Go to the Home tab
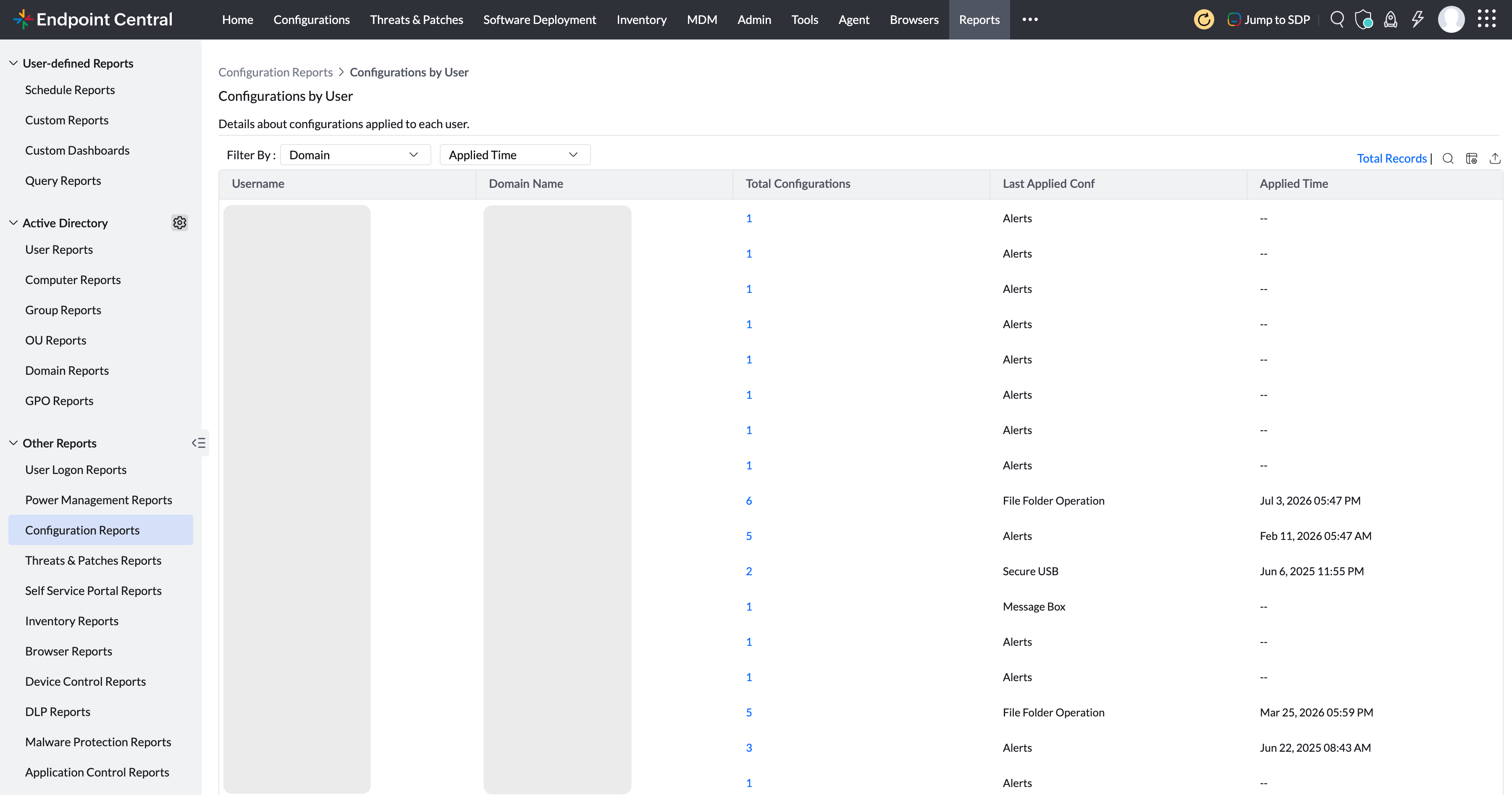Image resolution: width=1512 pixels, height=795 pixels. (238, 19)
